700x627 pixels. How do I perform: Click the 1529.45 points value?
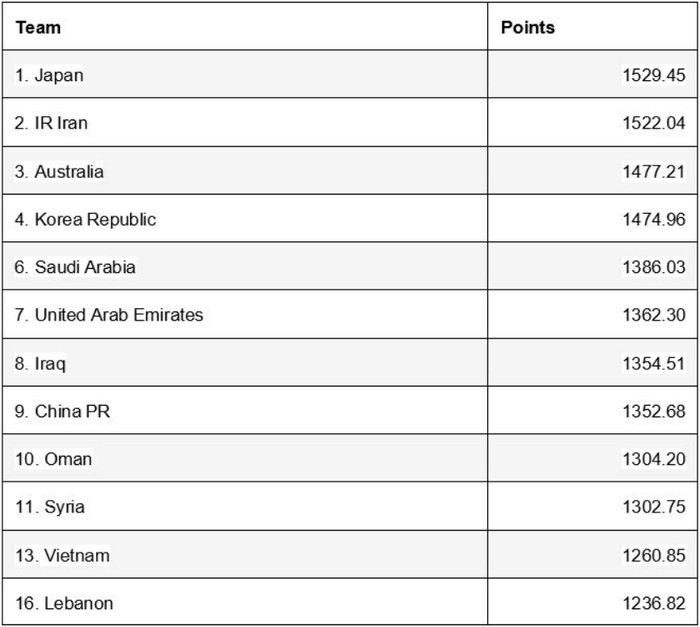(654, 75)
